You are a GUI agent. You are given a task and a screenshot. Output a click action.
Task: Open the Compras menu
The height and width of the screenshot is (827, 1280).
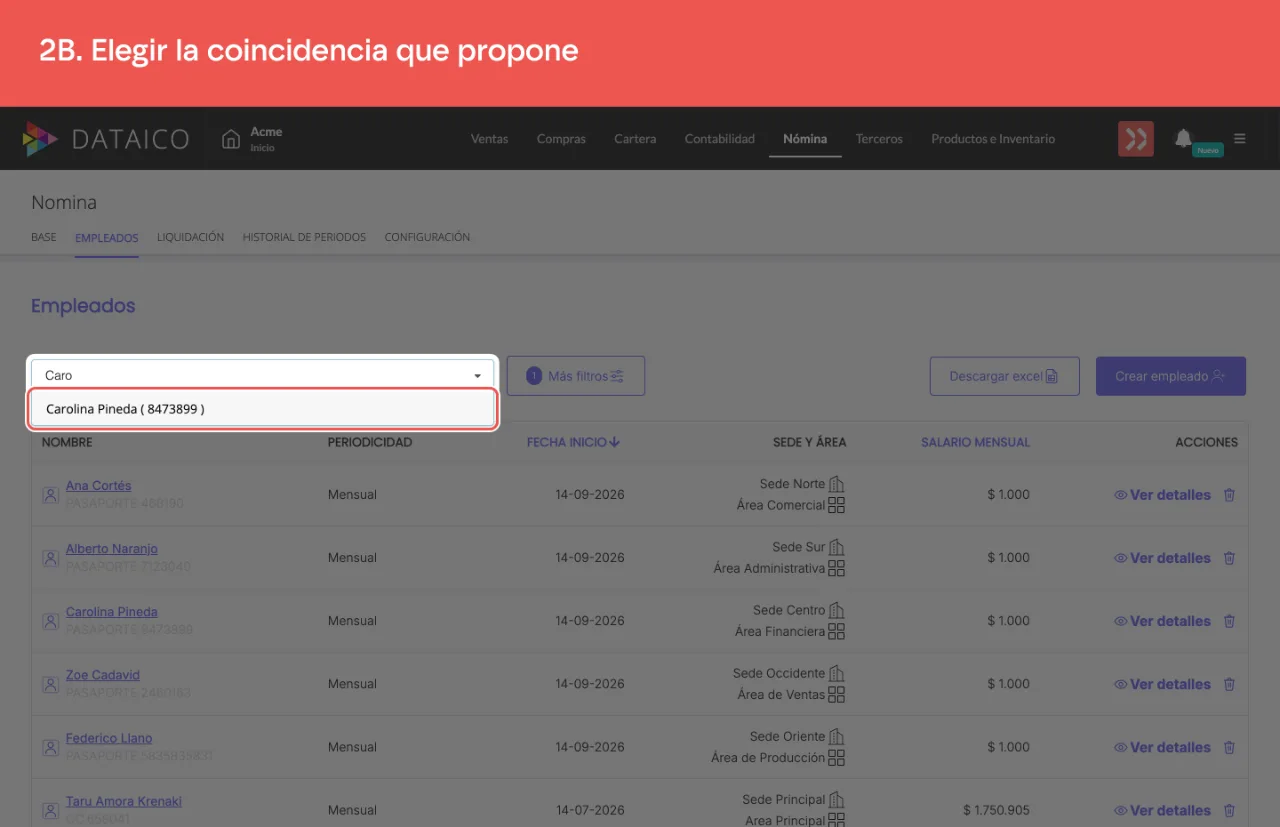point(561,139)
